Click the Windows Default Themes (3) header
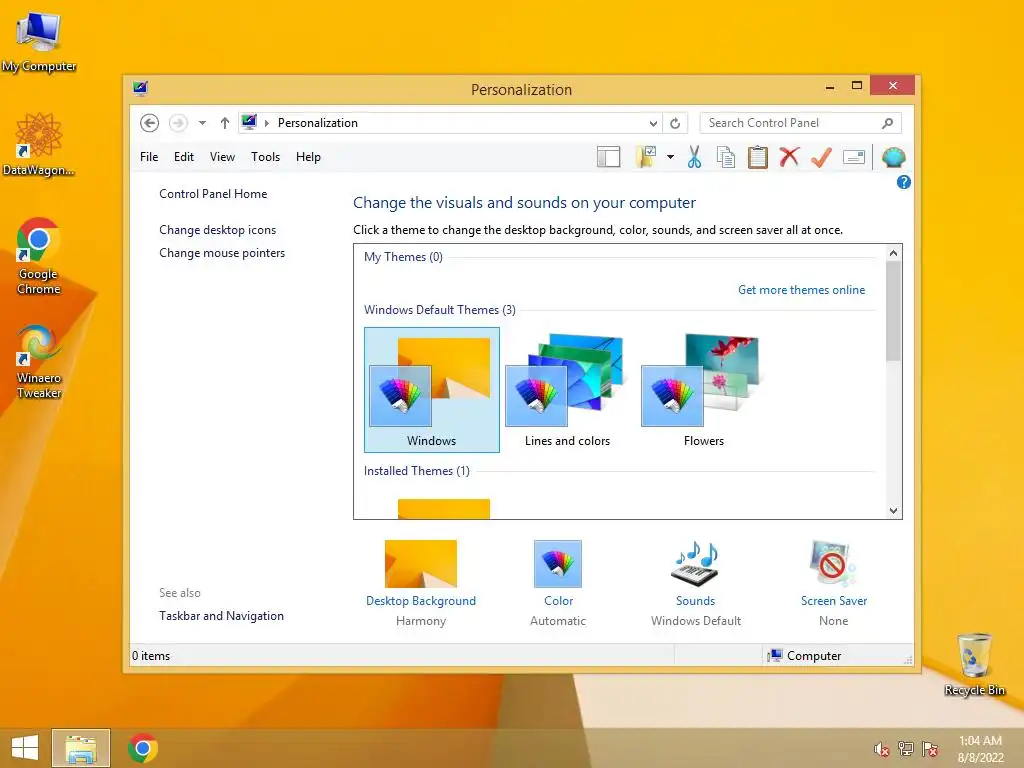 (440, 310)
